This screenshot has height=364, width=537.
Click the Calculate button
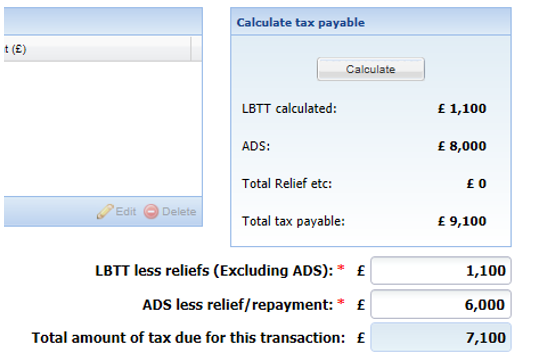[x=371, y=69]
